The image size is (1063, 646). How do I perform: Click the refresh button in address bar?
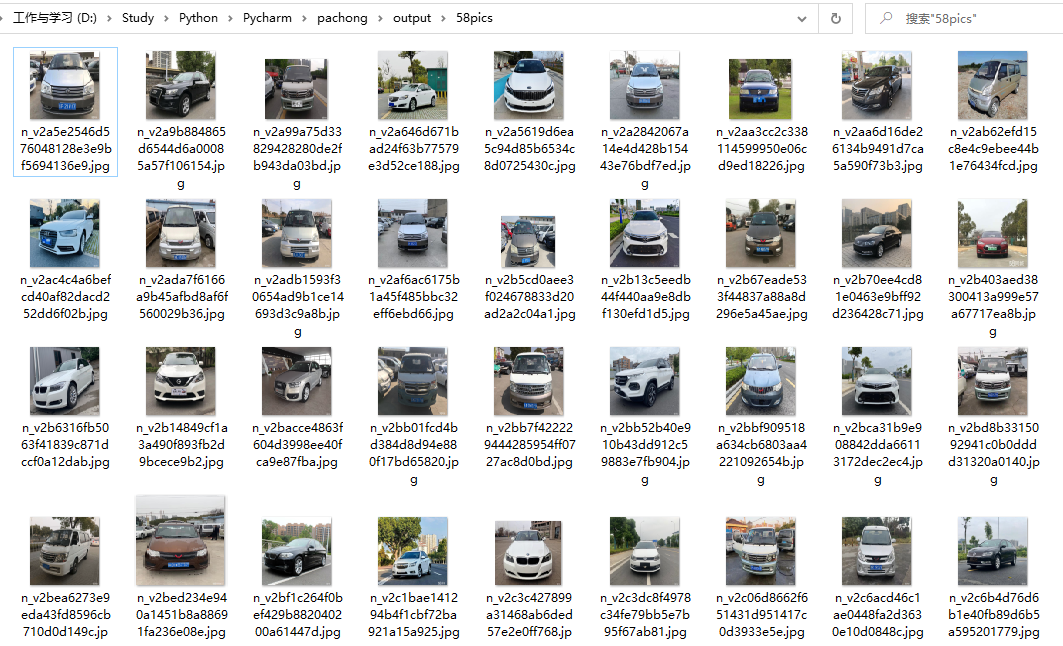tap(835, 18)
